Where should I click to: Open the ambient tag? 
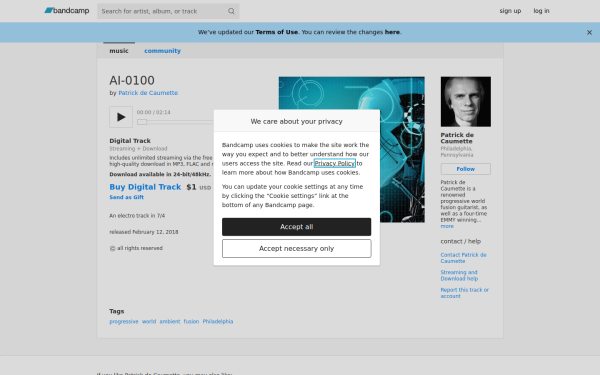point(170,321)
